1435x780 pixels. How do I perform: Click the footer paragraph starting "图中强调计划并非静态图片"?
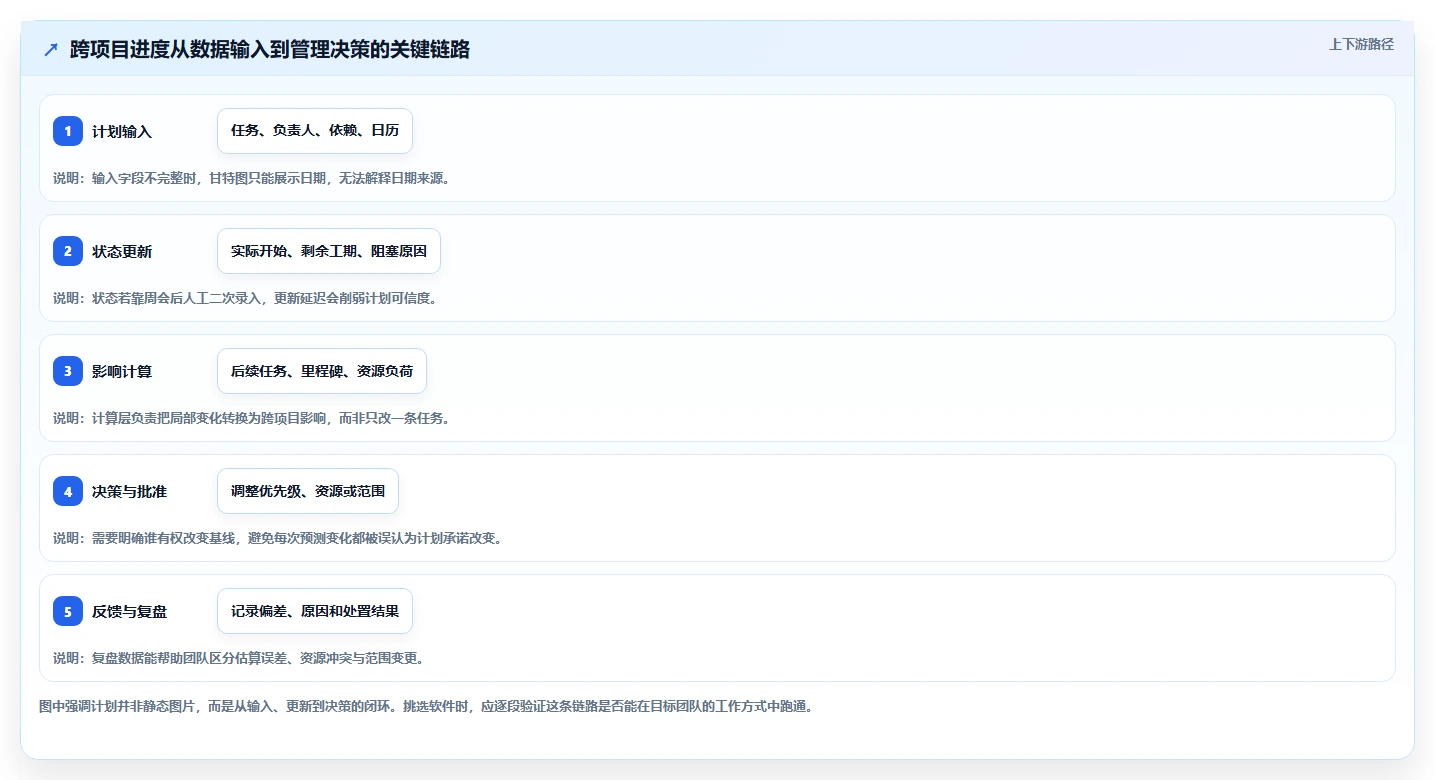[426, 706]
